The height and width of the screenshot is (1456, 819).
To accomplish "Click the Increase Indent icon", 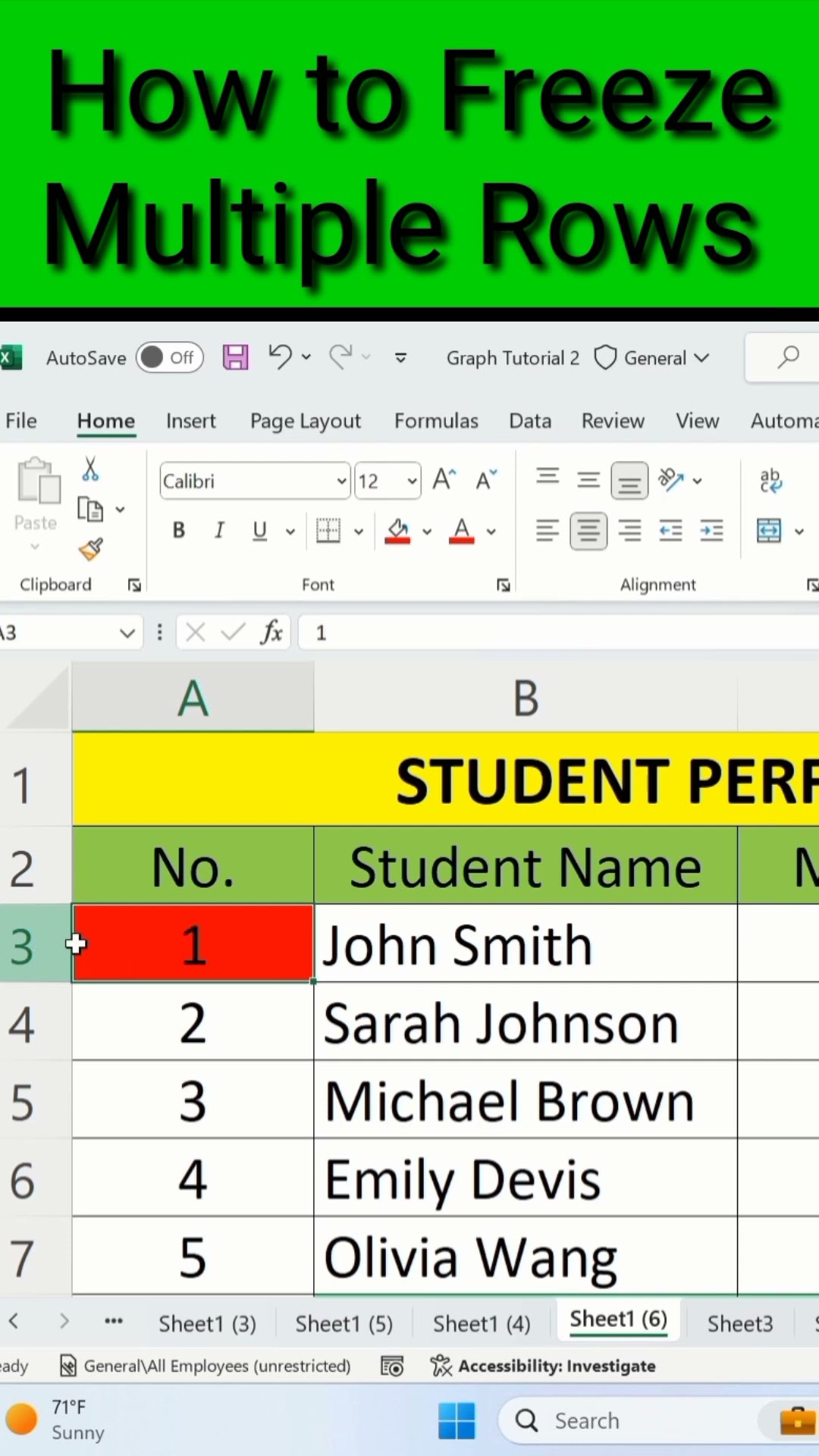I will 711,531.
